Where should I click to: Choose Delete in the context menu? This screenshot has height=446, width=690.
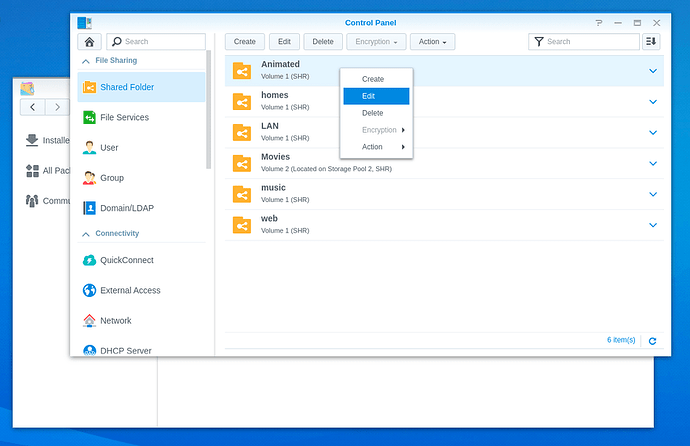click(376, 113)
